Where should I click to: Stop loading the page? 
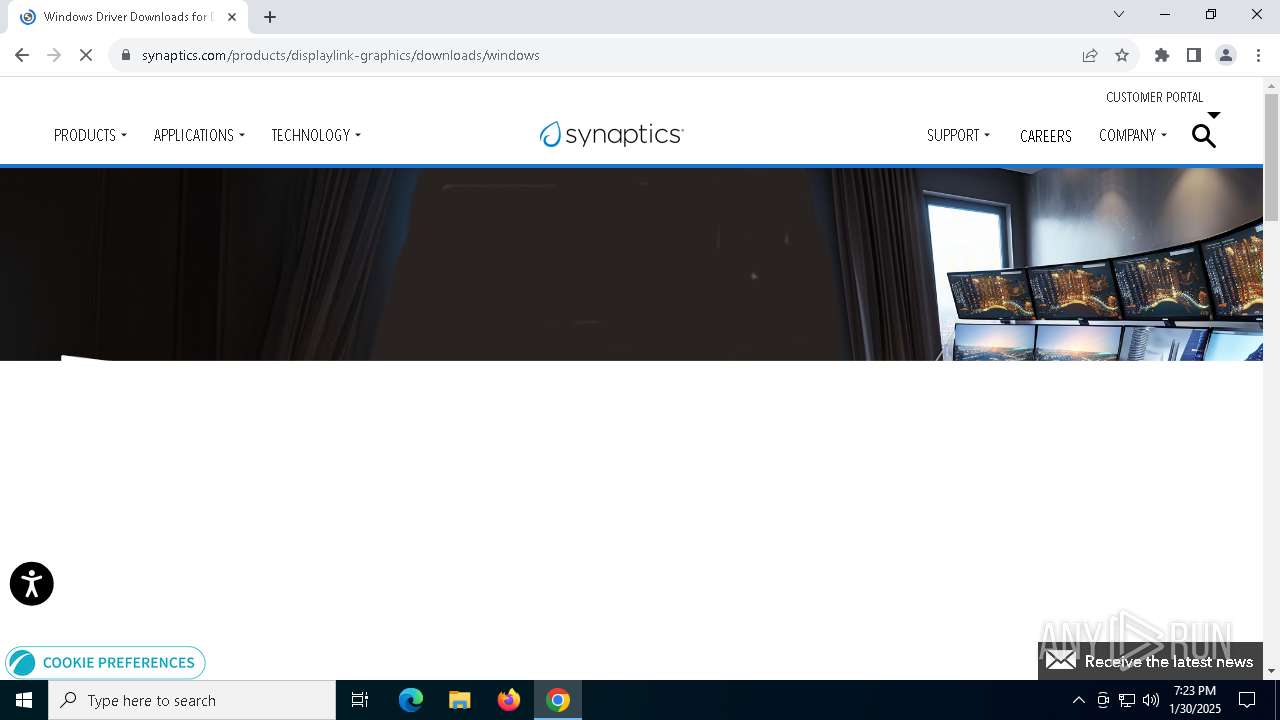click(x=86, y=55)
